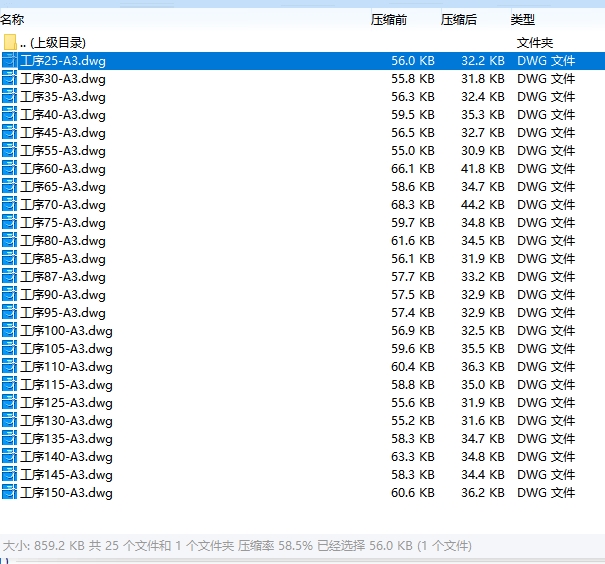Viewport: 605px width, 564px height.
Task: Click the DWG icon beside 工序80-A3.dwg
Action: click(10, 241)
